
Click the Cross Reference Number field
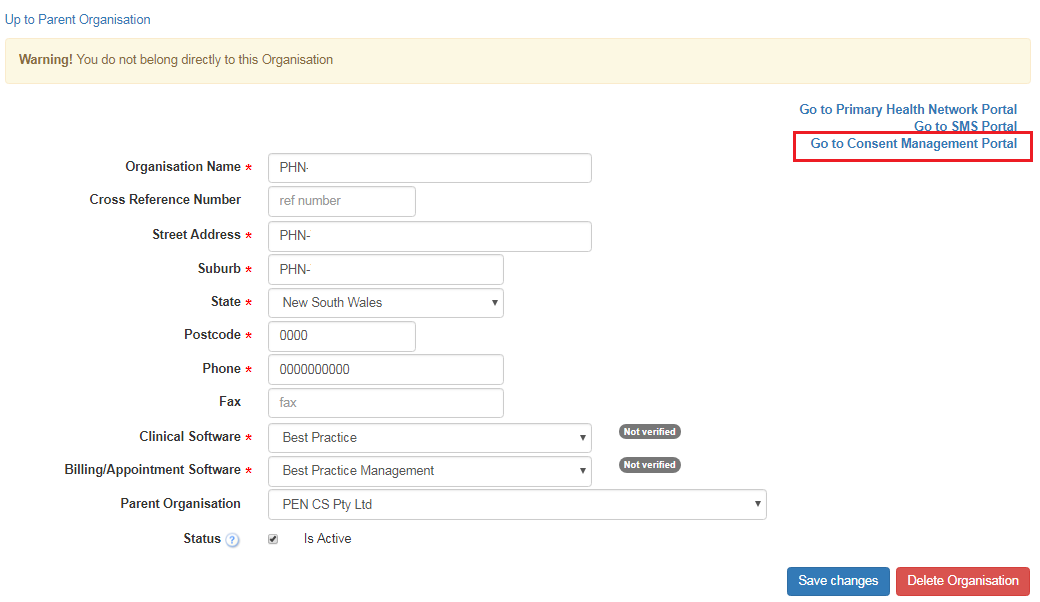coord(342,201)
